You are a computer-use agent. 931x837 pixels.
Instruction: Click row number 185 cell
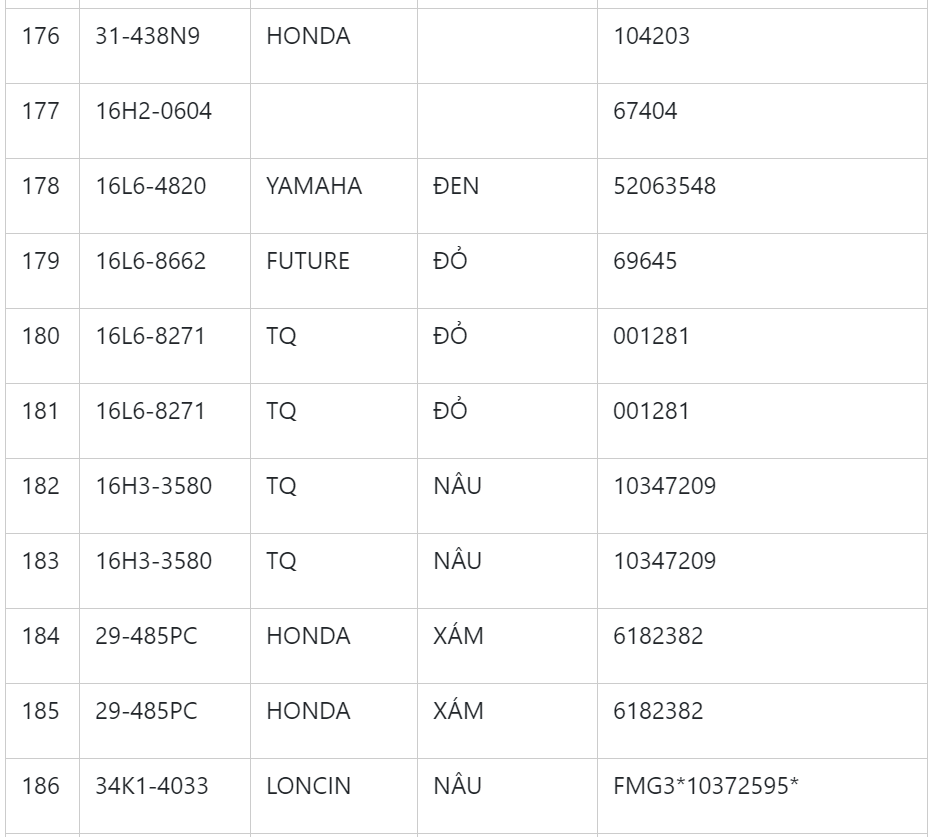pyautogui.click(x=41, y=712)
